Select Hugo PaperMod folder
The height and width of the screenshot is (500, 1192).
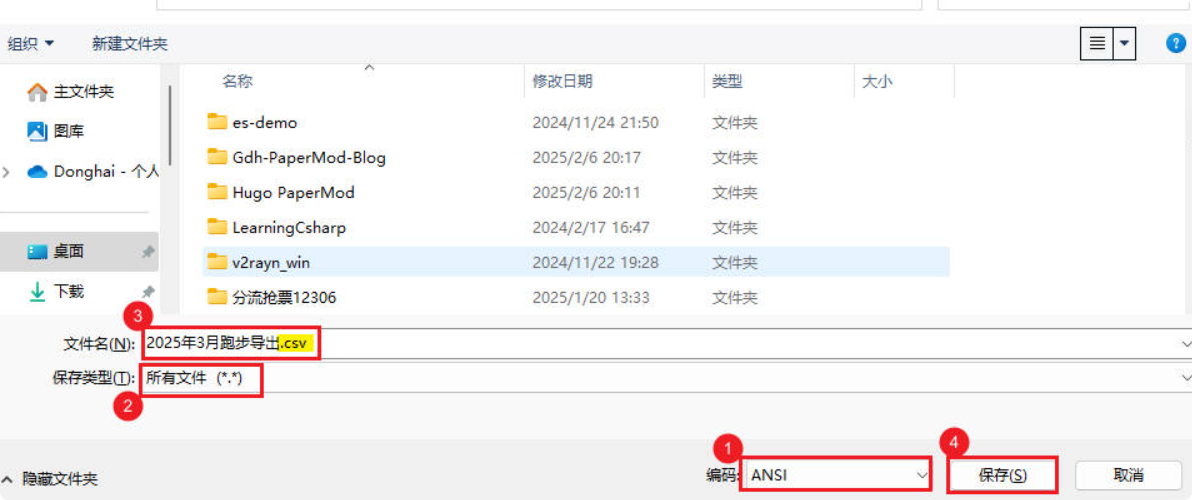pyautogui.click(x=293, y=192)
